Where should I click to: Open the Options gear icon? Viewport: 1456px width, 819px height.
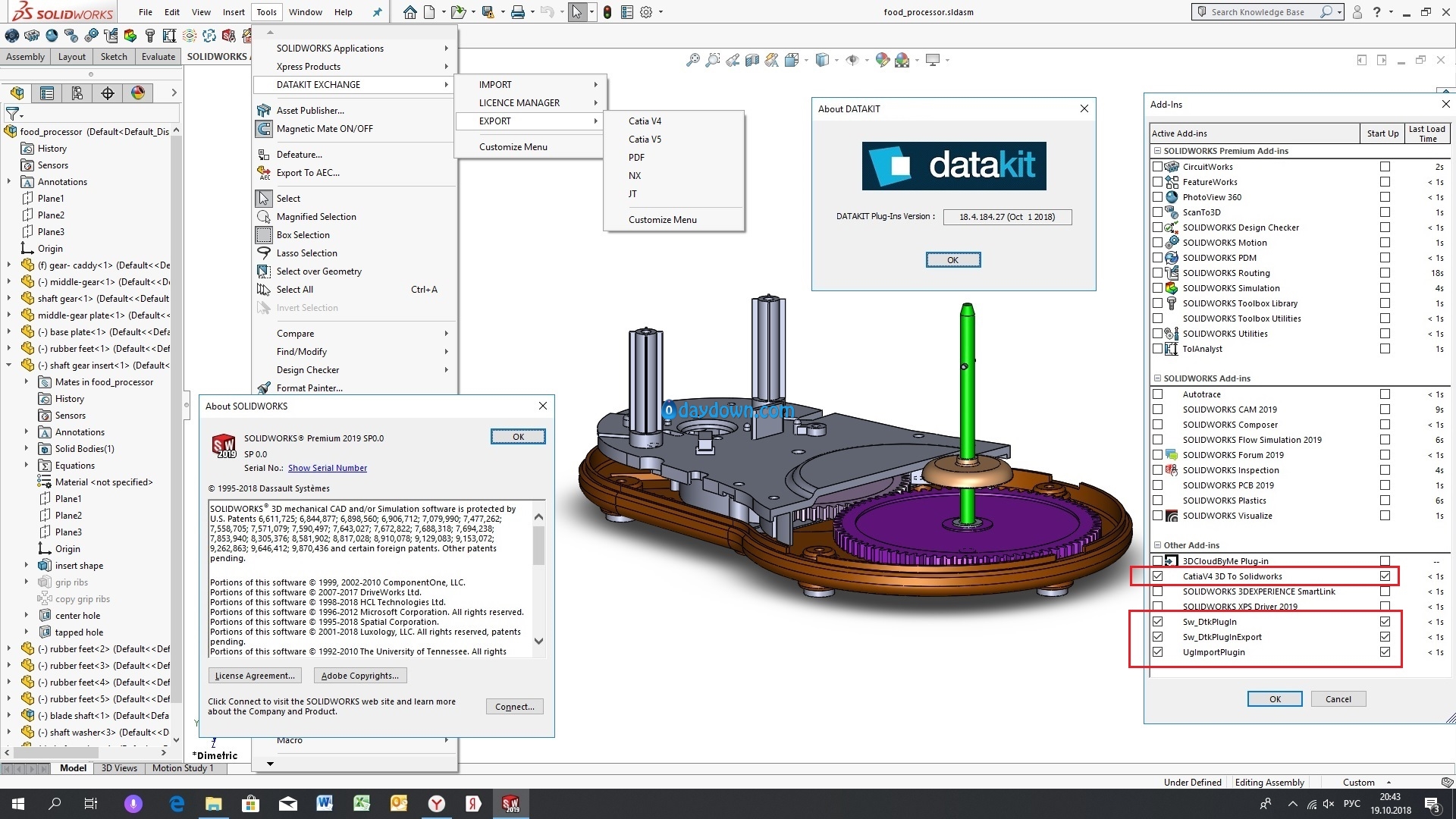point(646,12)
